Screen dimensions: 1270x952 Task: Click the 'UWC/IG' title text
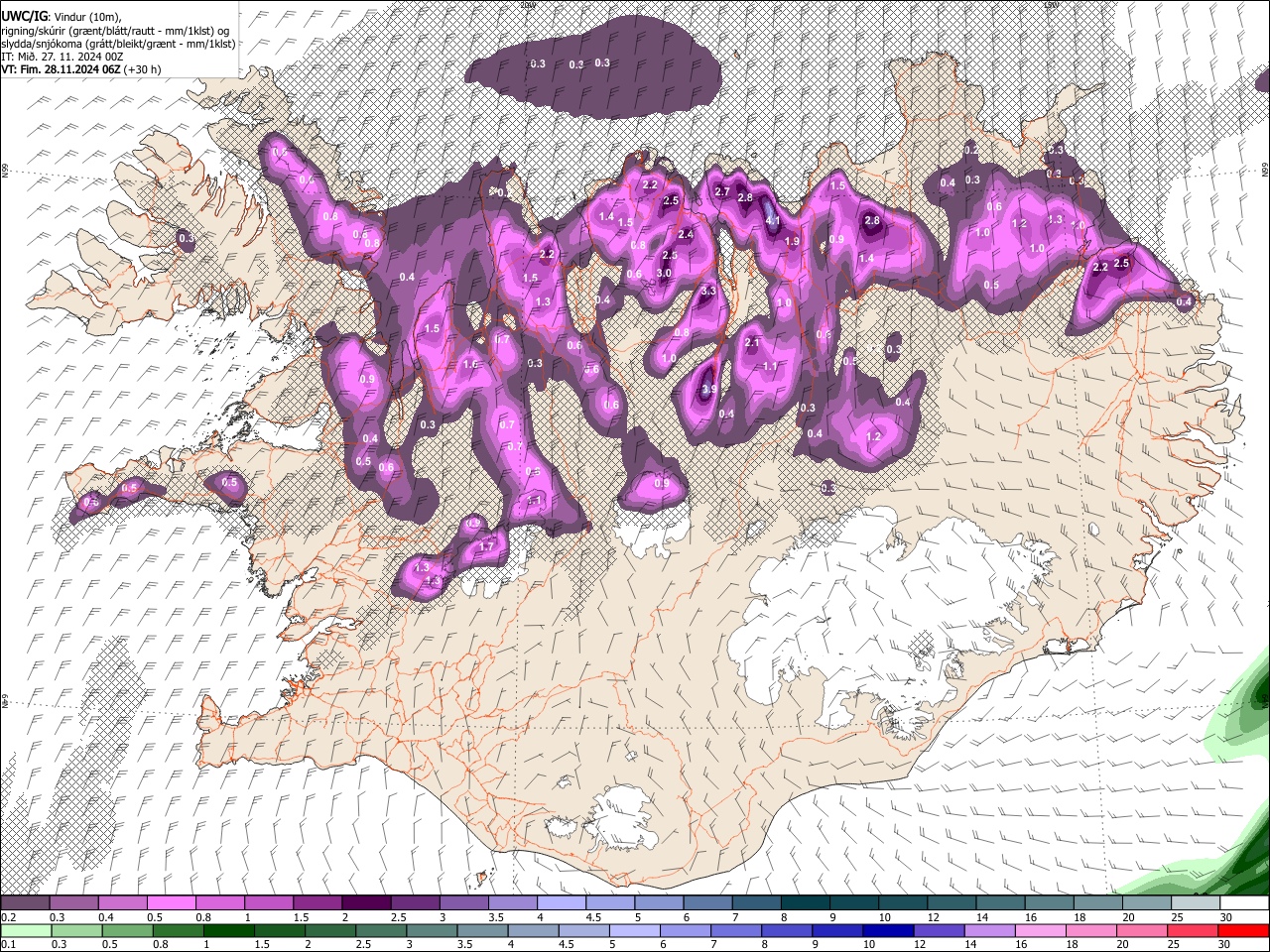(25, 17)
